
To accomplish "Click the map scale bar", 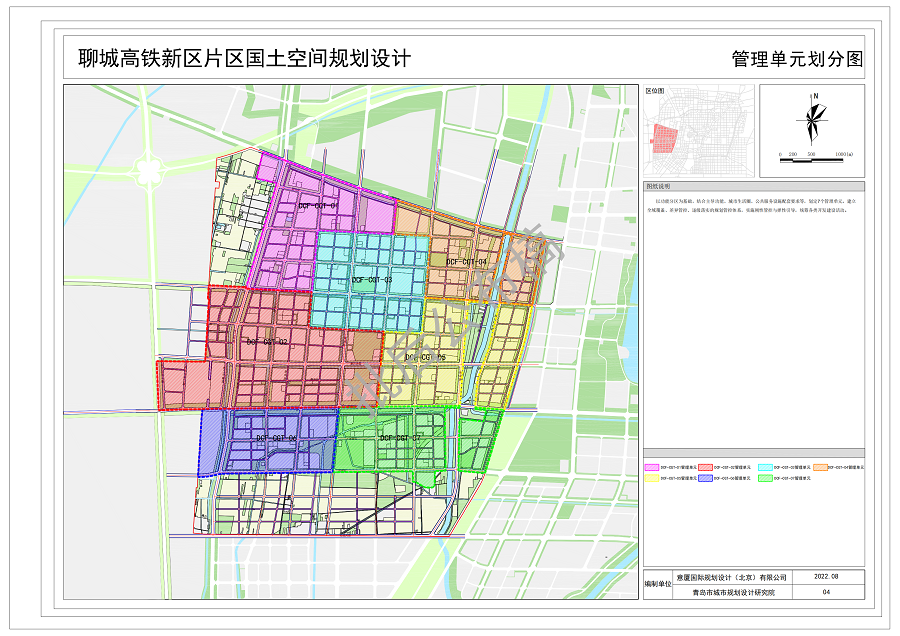I will (x=814, y=154).
